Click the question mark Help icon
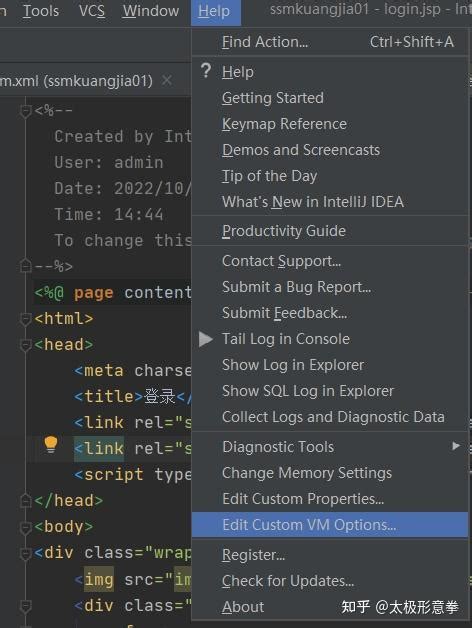Image resolution: width=472 pixels, height=628 pixels. click(206, 71)
